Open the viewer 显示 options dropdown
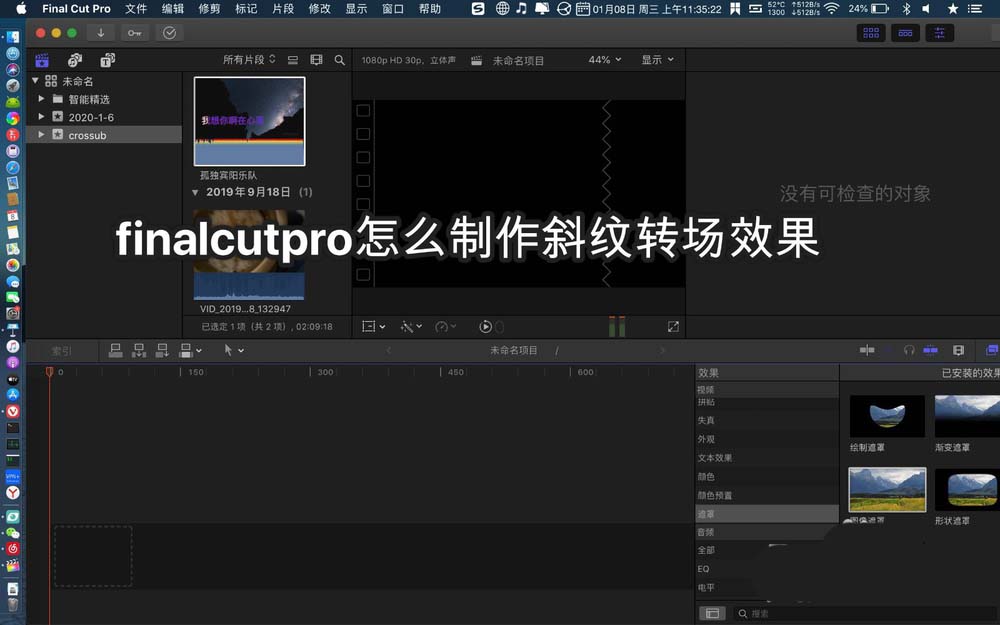Image resolution: width=1000 pixels, height=625 pixels. (658, 59)
